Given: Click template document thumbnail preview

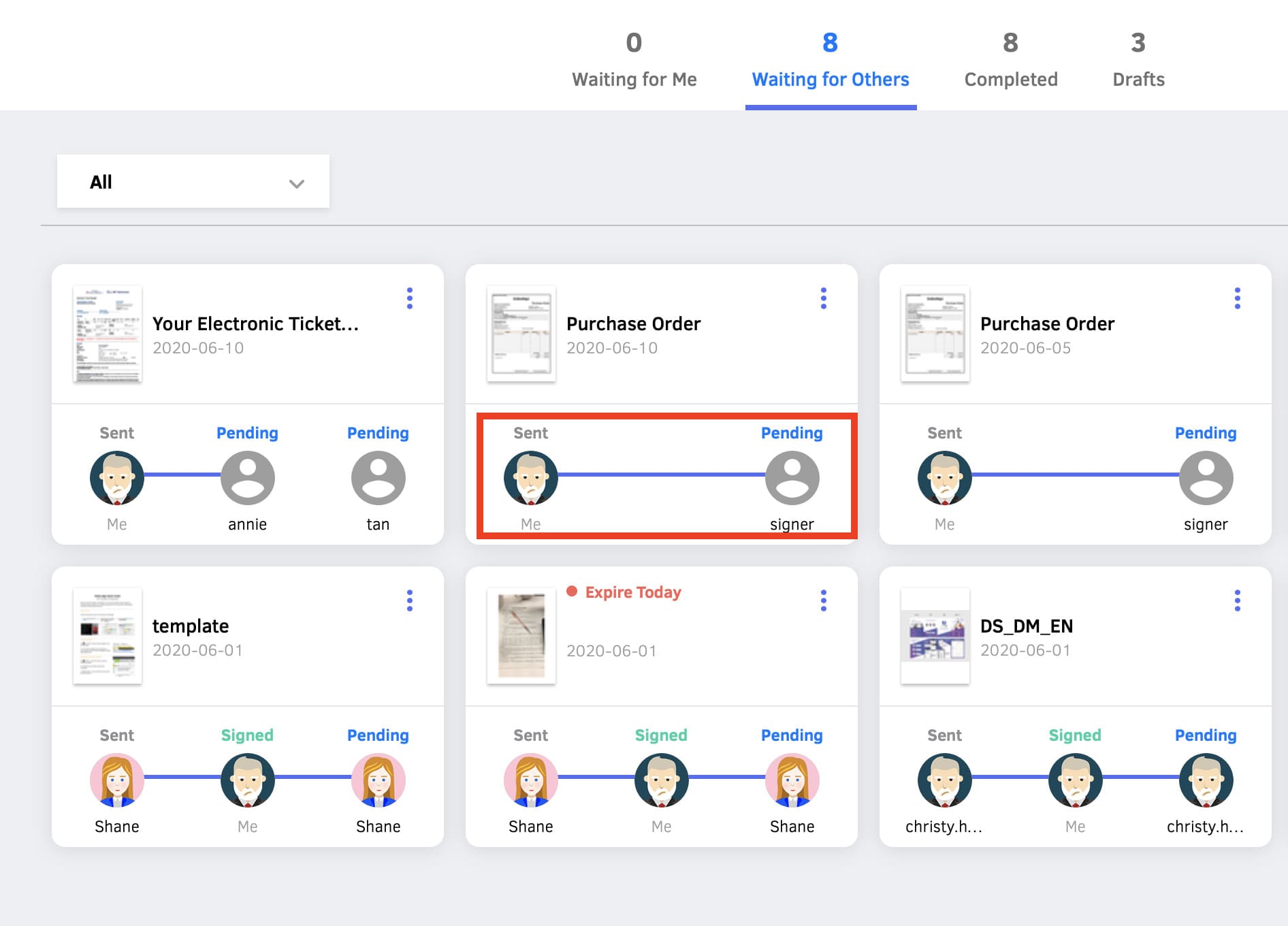Looking at the screenshot, I should pyautogui.click(x=108, y=637).
